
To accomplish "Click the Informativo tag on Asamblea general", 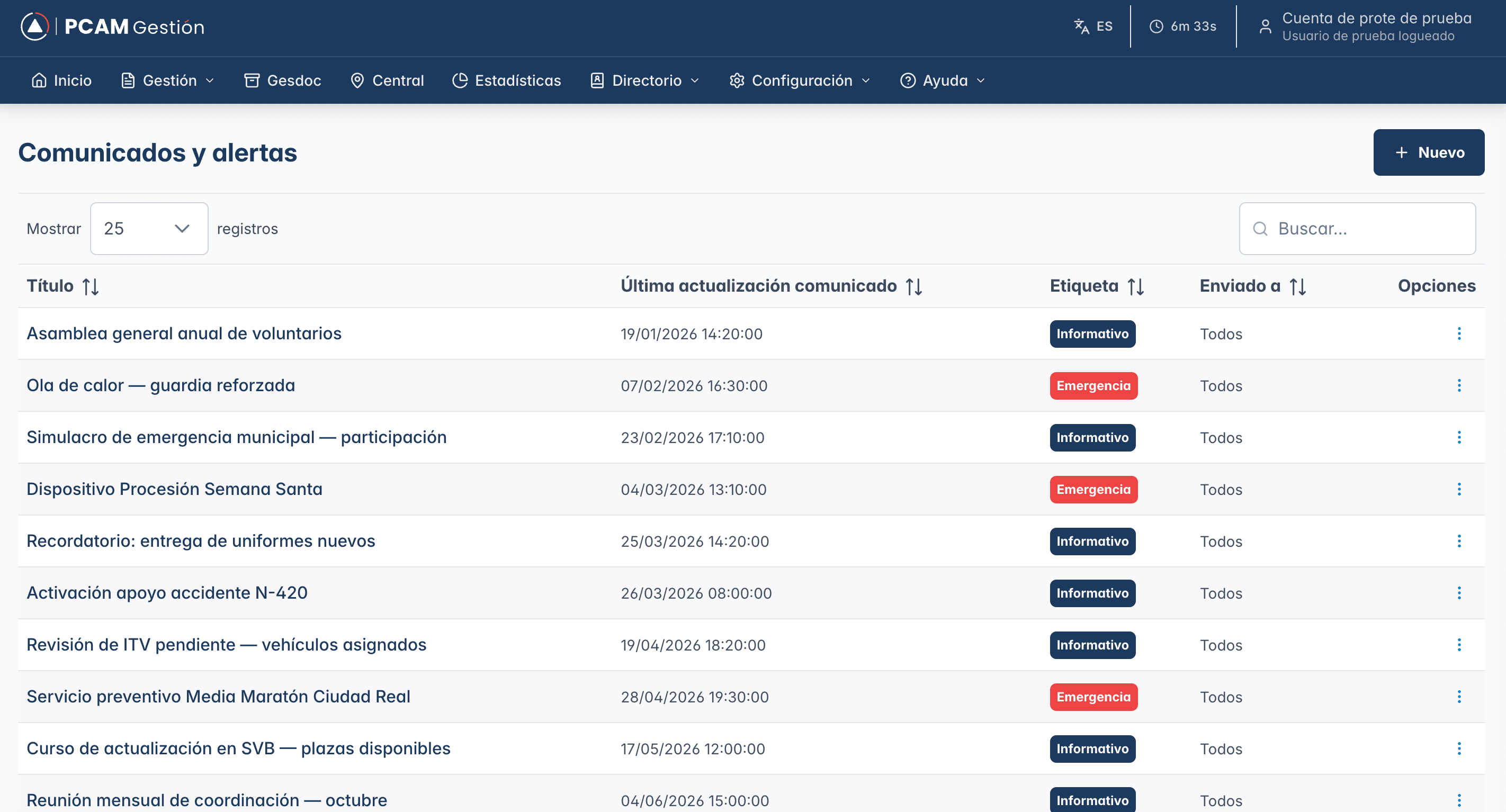I will pos(1092,334).
